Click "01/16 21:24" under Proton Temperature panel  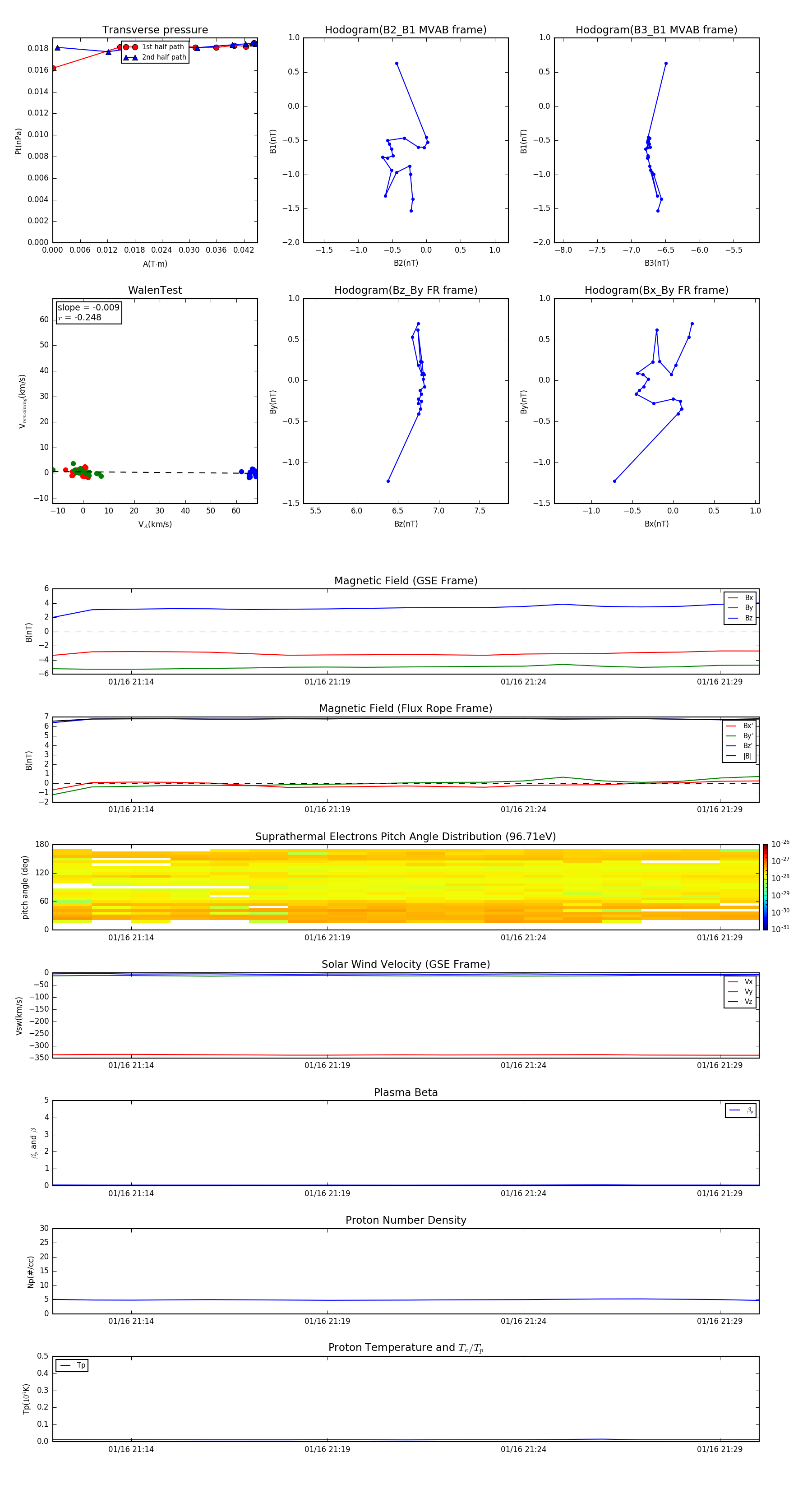(524, 1449)
